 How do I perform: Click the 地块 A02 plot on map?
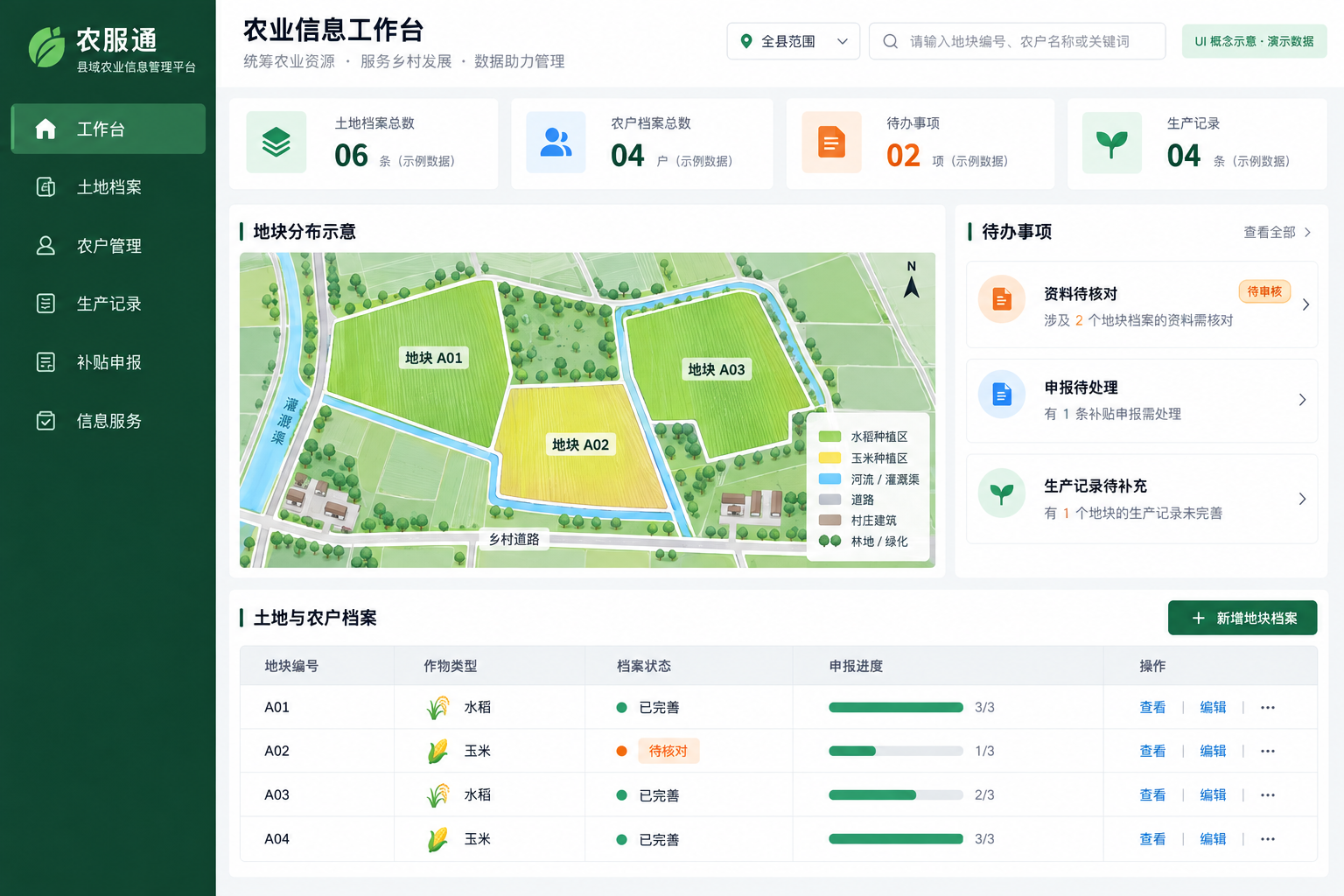coord(580,444)
